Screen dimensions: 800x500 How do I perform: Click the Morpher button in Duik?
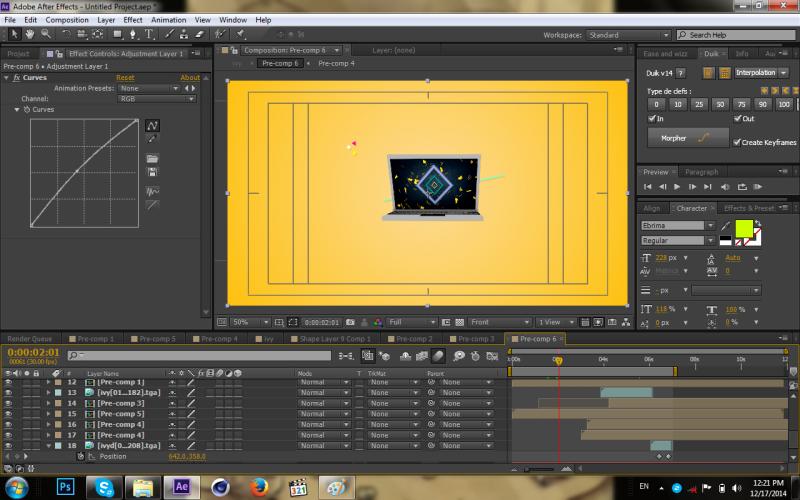click(689, 138)
